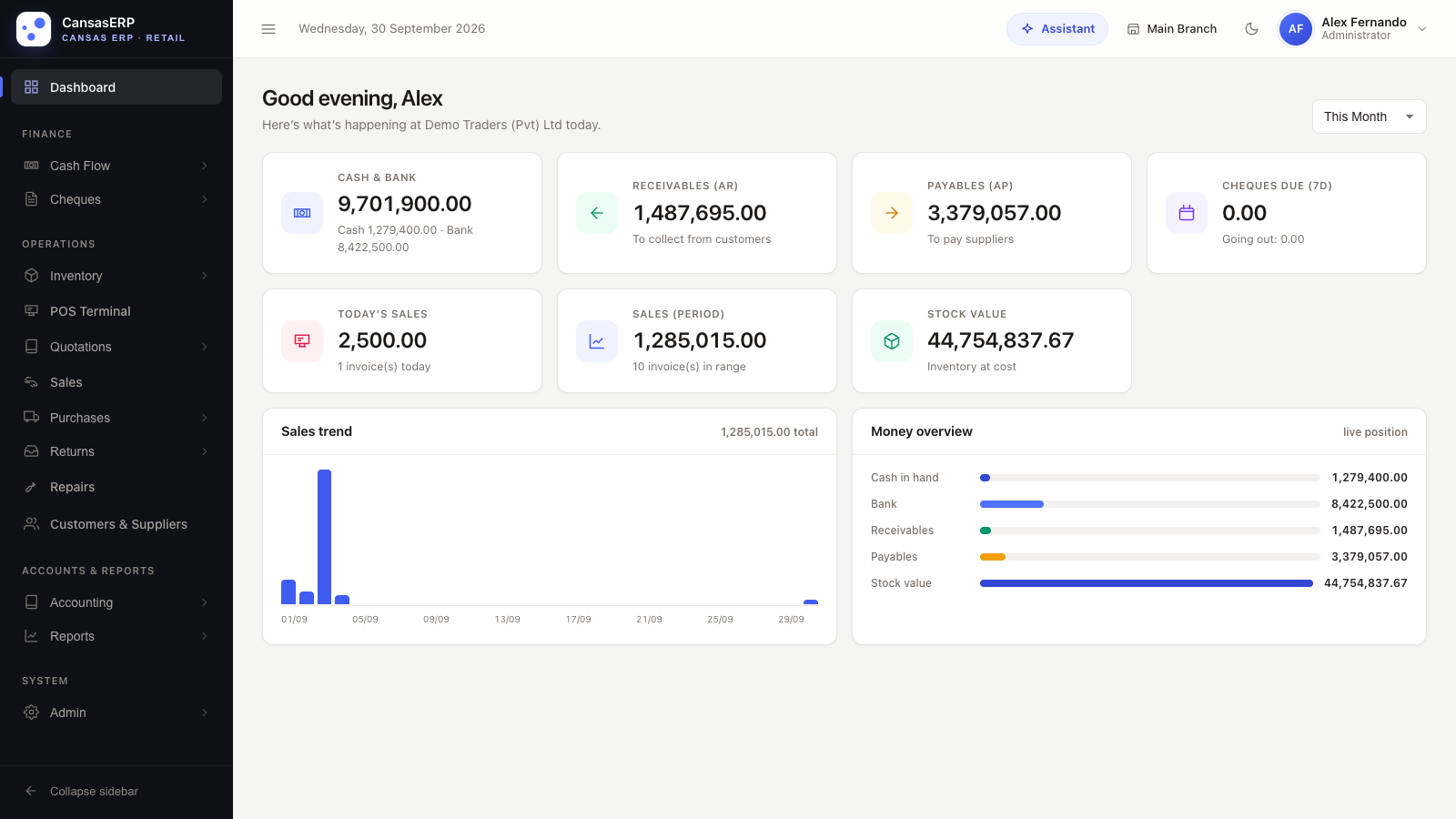
Task: Click the Today's Sales terminal icon
Action: tap(302, 341)
